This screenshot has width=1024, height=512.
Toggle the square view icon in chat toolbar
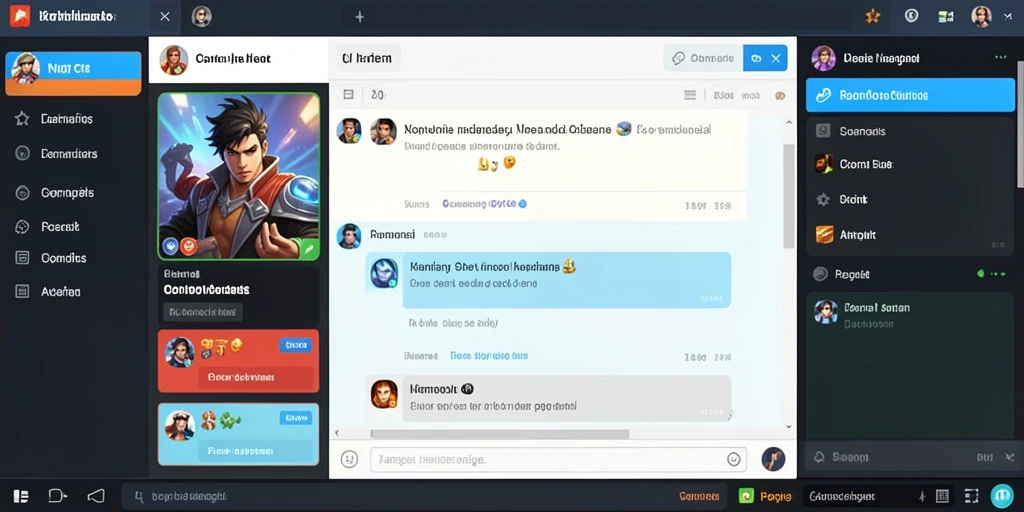click(349, 95)
